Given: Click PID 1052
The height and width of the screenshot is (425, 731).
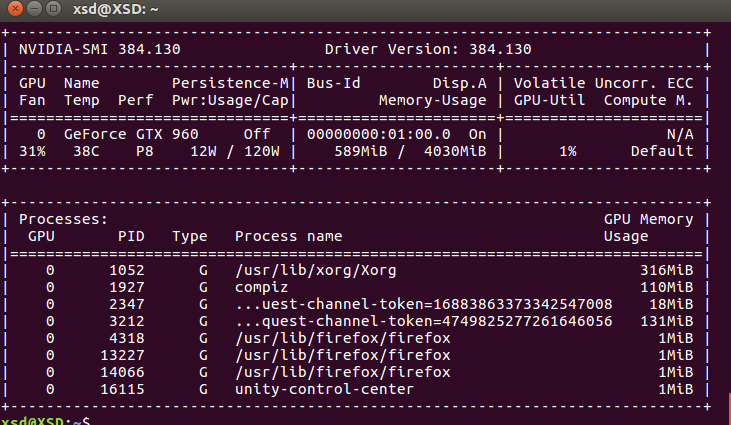Looking at the screenshot, I should click(127, 270).
